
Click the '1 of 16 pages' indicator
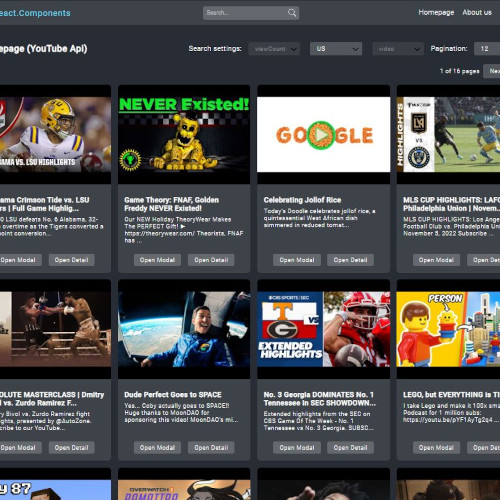[x=459, y=71]
